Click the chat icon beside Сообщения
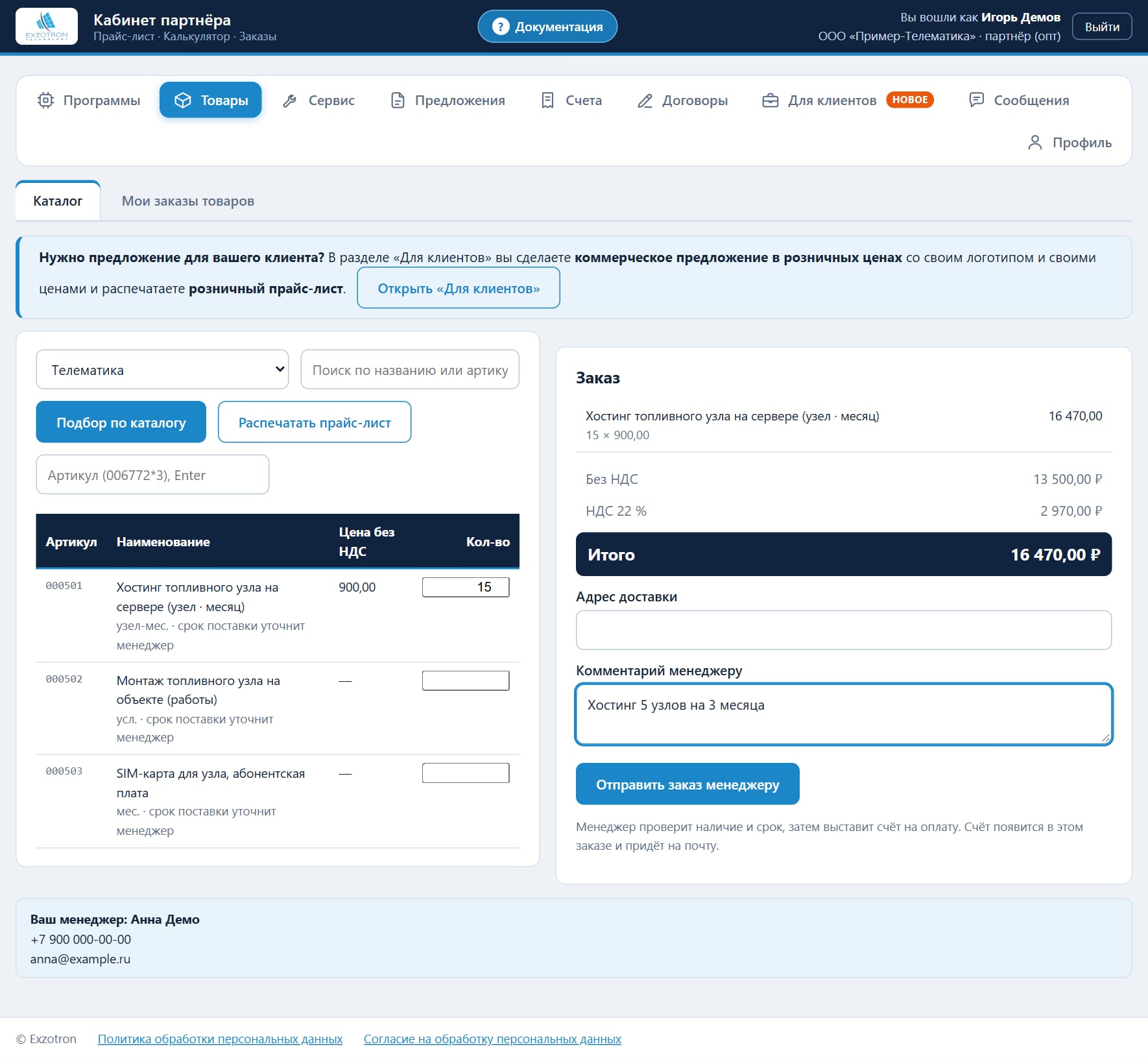 (976, 100)
